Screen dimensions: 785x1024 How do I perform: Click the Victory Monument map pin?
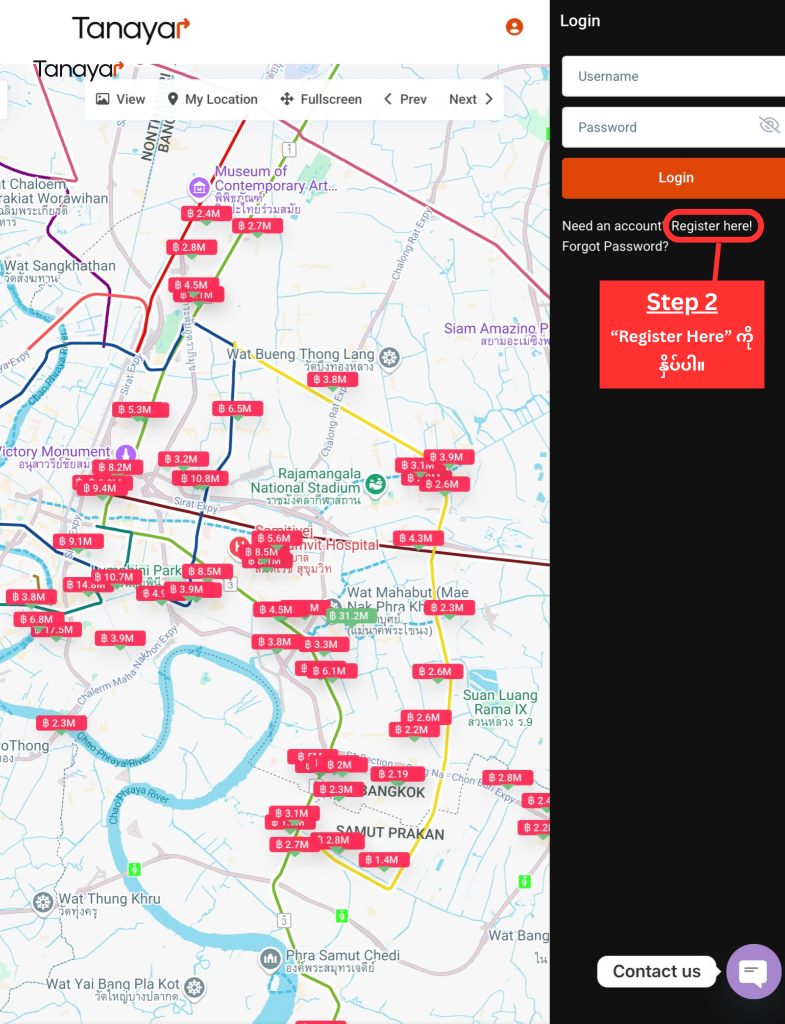click(x=125, y=453)
